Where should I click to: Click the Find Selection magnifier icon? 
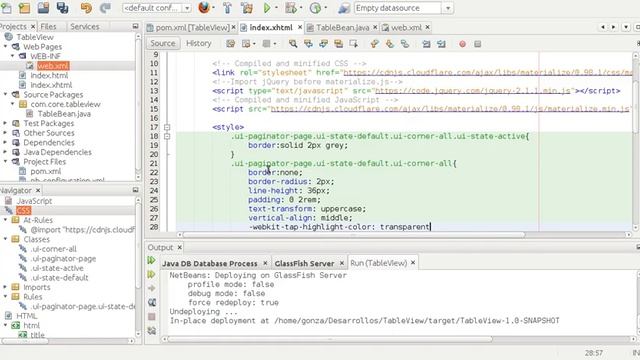(293, 44)
